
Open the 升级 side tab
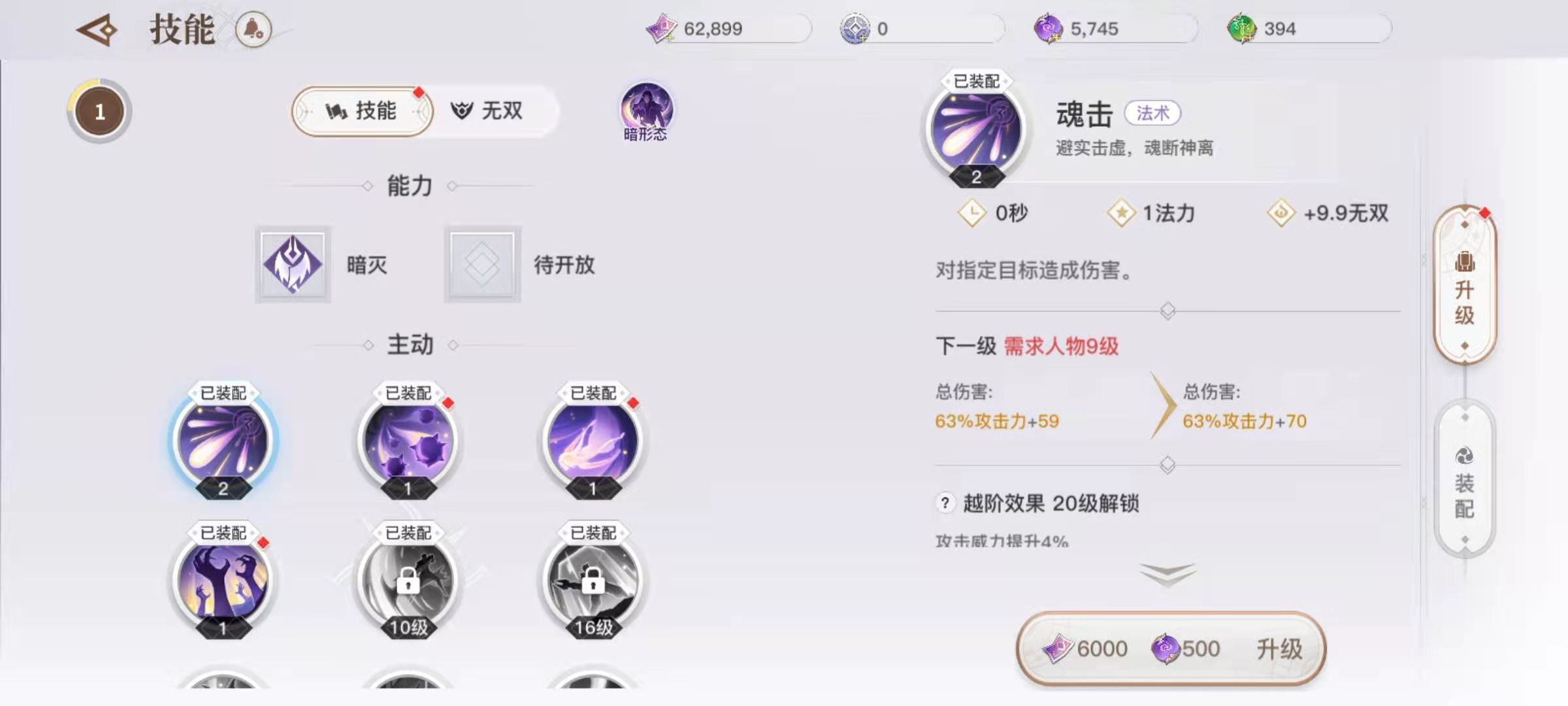pos(1465,285)
